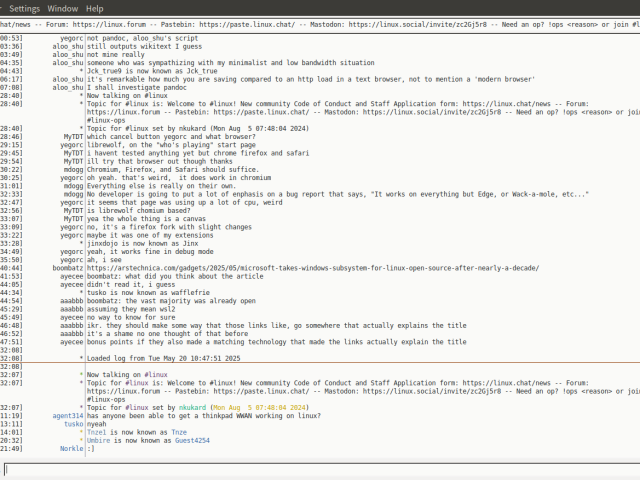Click the tusko nickname beside "nyeah"
Screen dimensions: 640x480
(x=73, y=424)
